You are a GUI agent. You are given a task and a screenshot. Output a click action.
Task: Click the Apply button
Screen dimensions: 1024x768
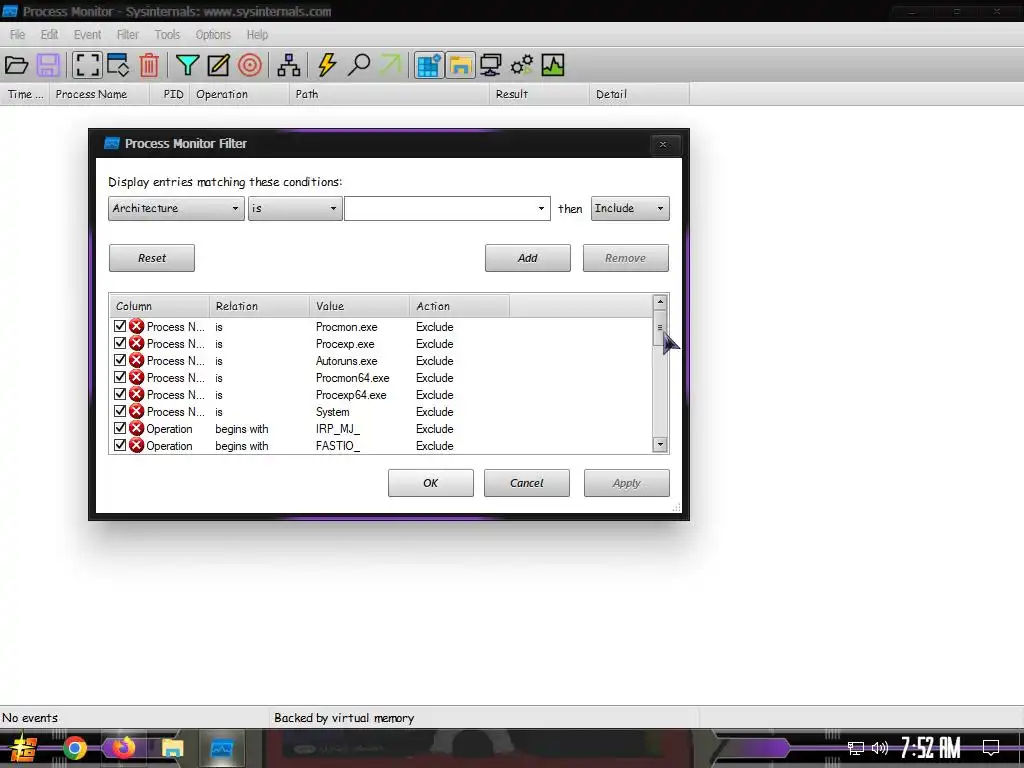point(627,483)
